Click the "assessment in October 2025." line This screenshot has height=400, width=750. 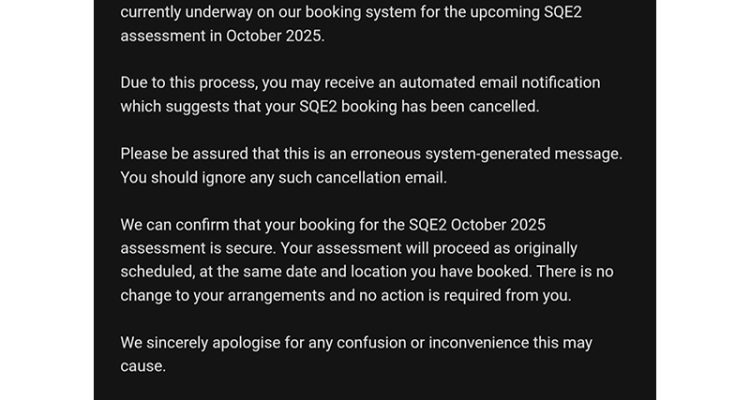tap(220, 35)
